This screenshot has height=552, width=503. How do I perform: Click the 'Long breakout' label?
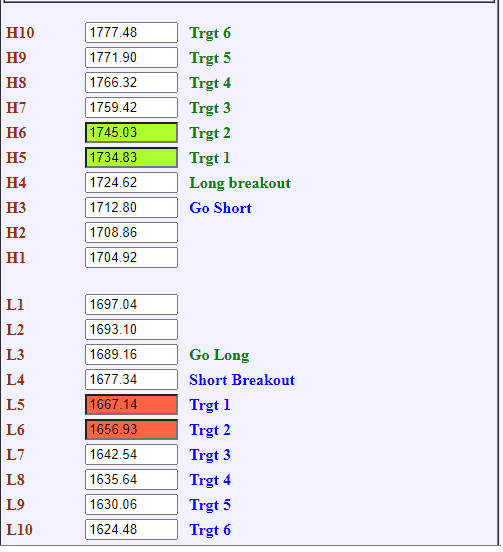(240, 183)
